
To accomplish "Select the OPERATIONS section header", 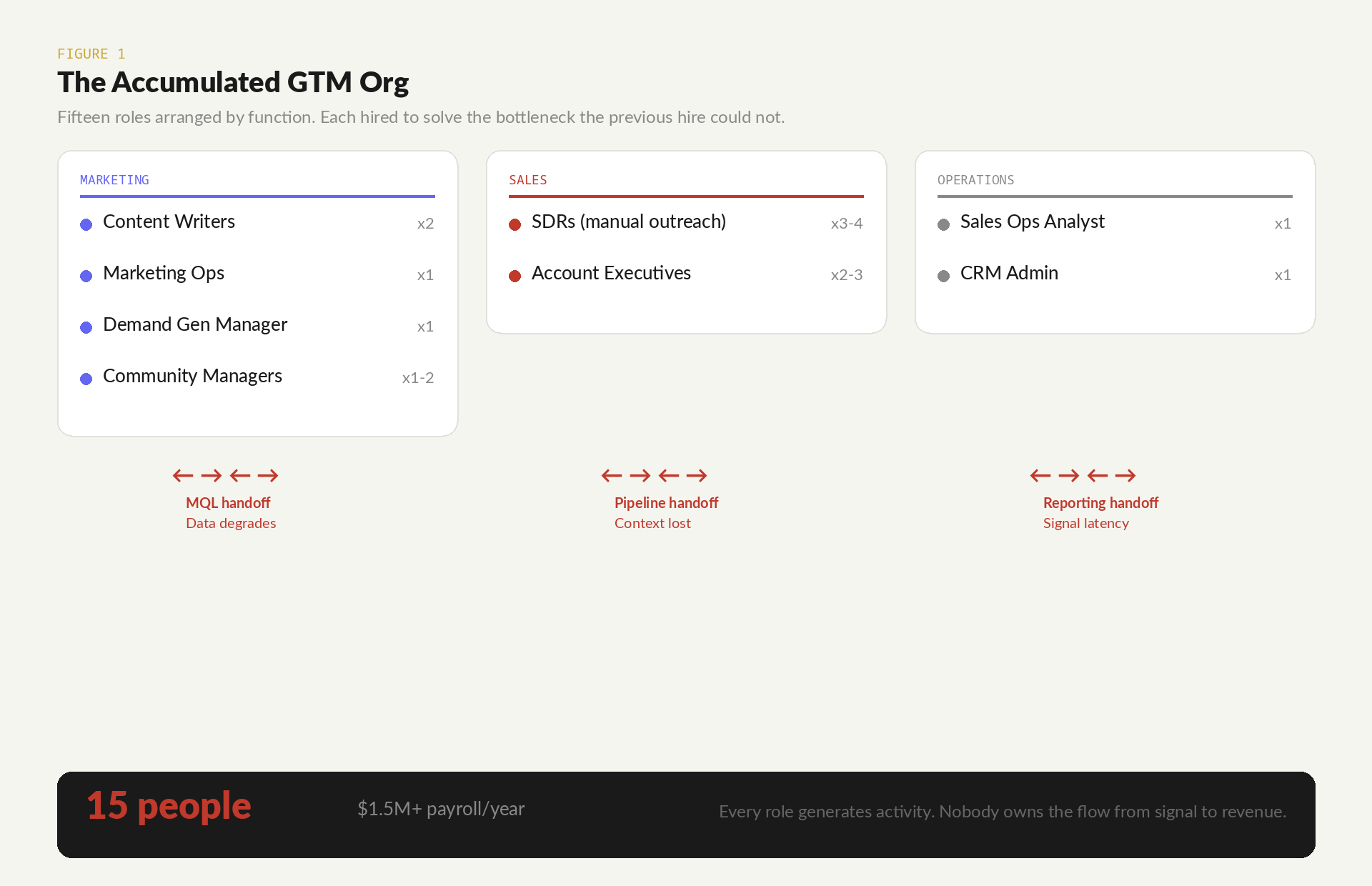I will pyautogui.click(x=975, y=180).
